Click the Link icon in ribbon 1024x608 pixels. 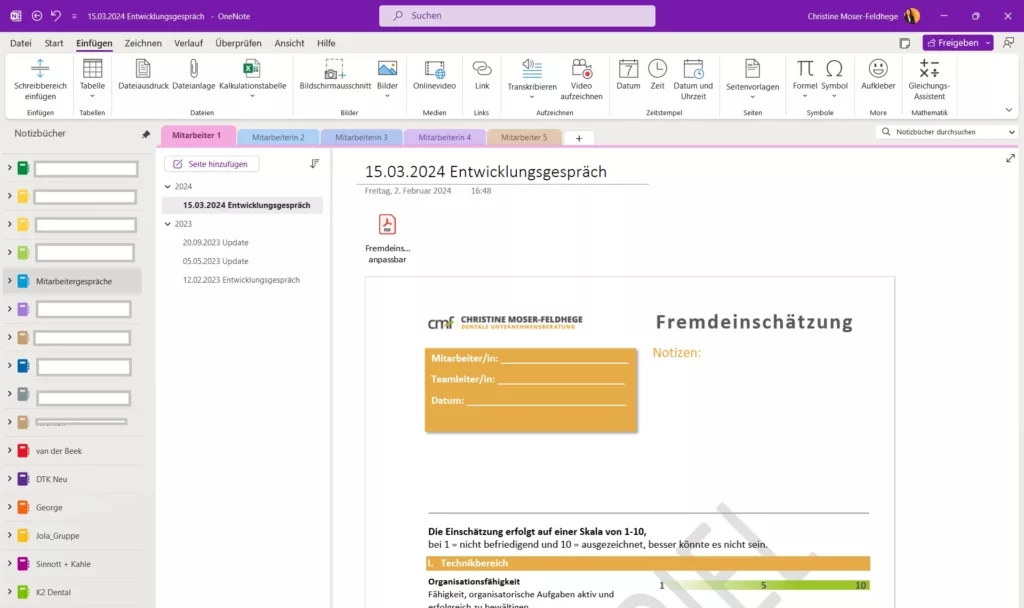coord(482,69)
